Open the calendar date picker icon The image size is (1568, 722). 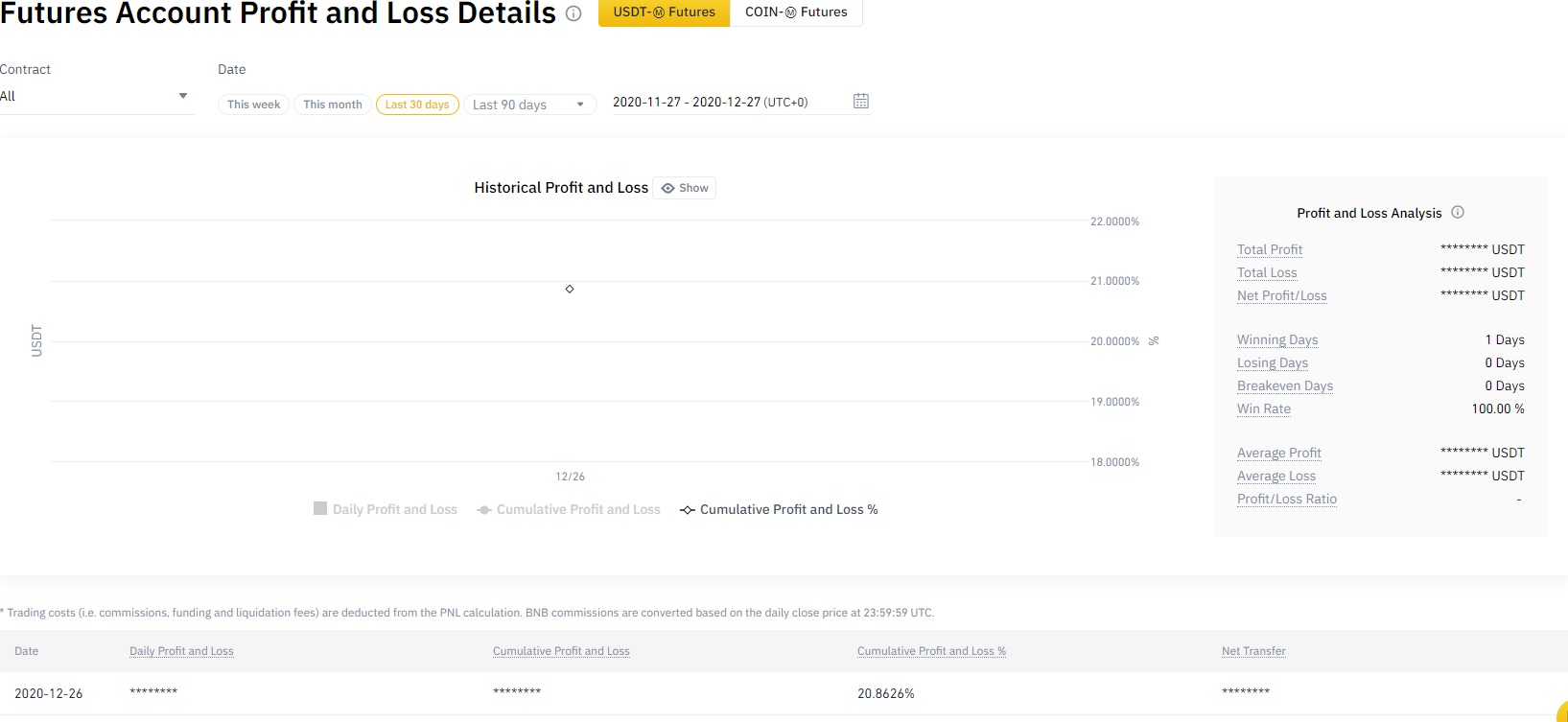[x=861, y=101]
